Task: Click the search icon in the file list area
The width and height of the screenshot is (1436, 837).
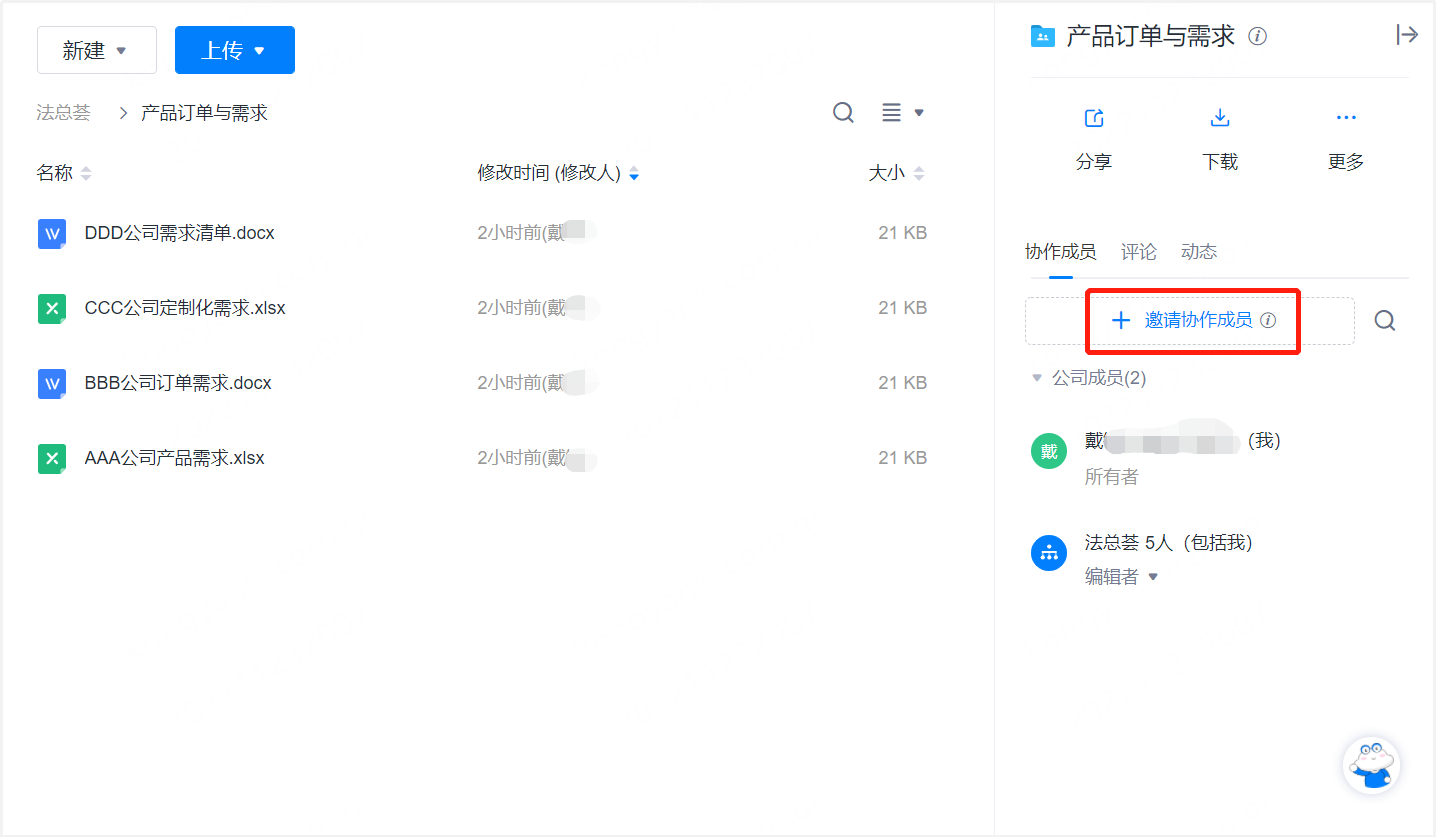Action: pos(843,112)
